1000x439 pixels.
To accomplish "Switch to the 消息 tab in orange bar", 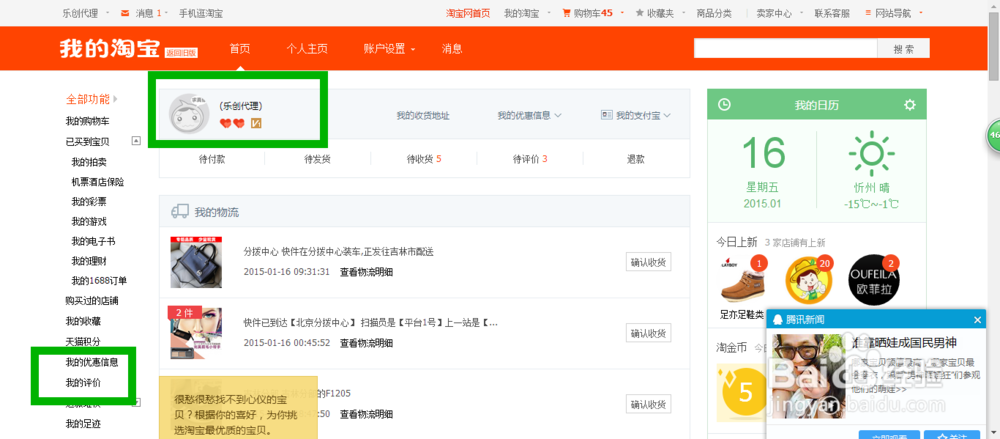I will (452, 48).
